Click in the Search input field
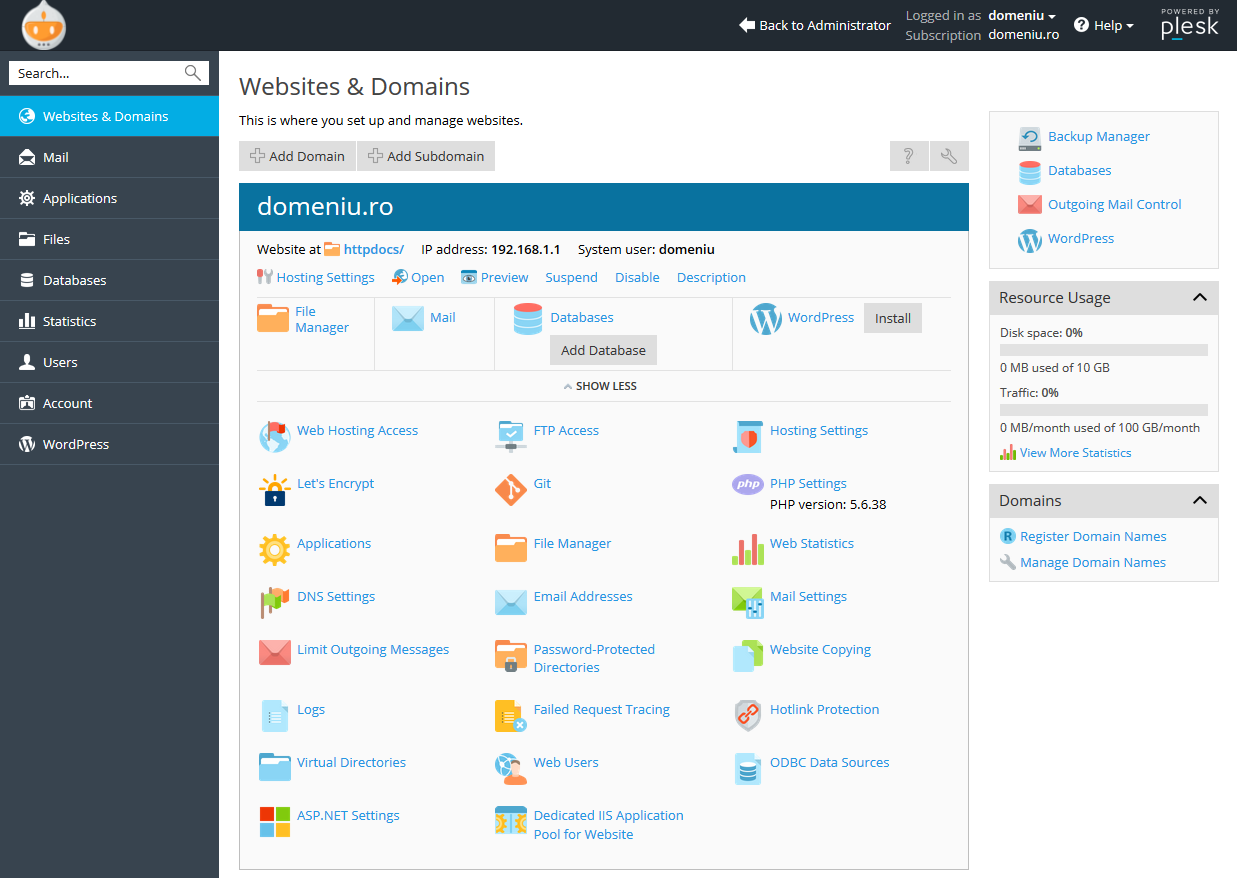The height and width of the screenshot is (878, 1237). pos(98,73)
